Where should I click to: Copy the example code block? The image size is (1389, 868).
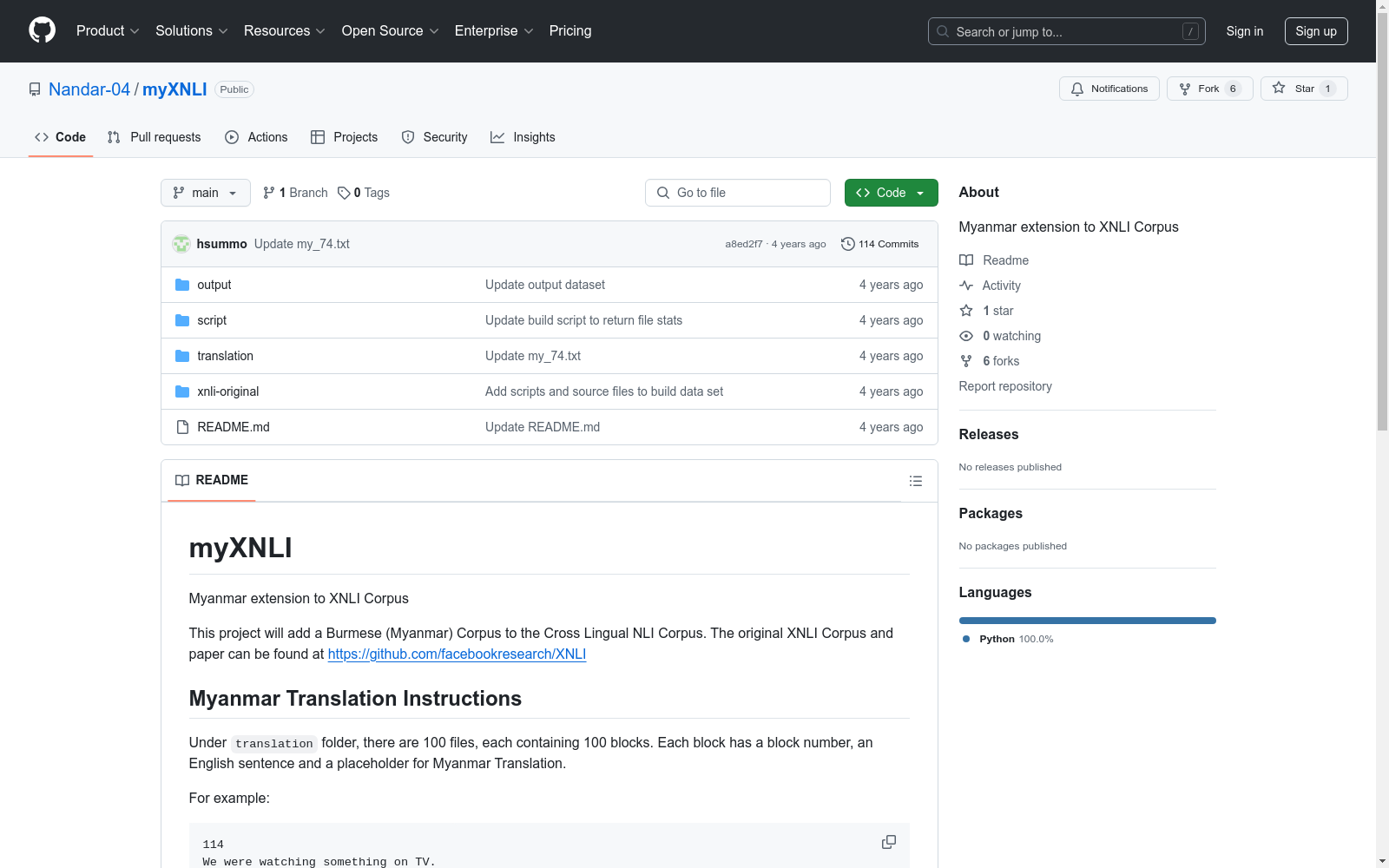coord(889,842)
